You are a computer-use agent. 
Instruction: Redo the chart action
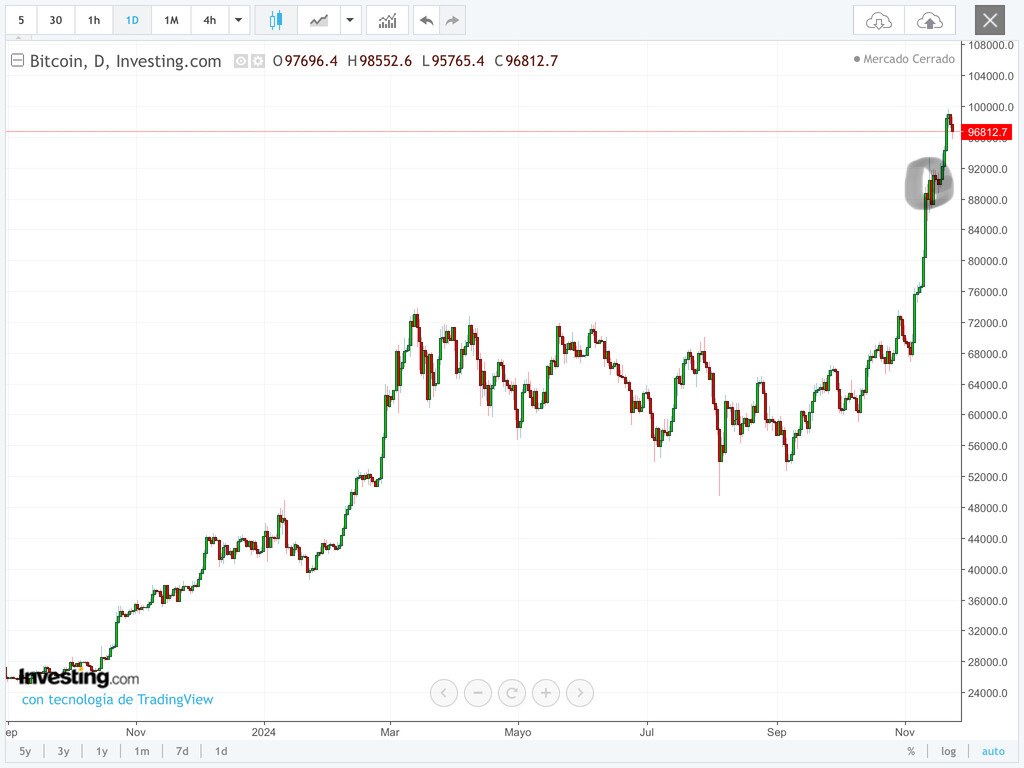pos(452,20)
